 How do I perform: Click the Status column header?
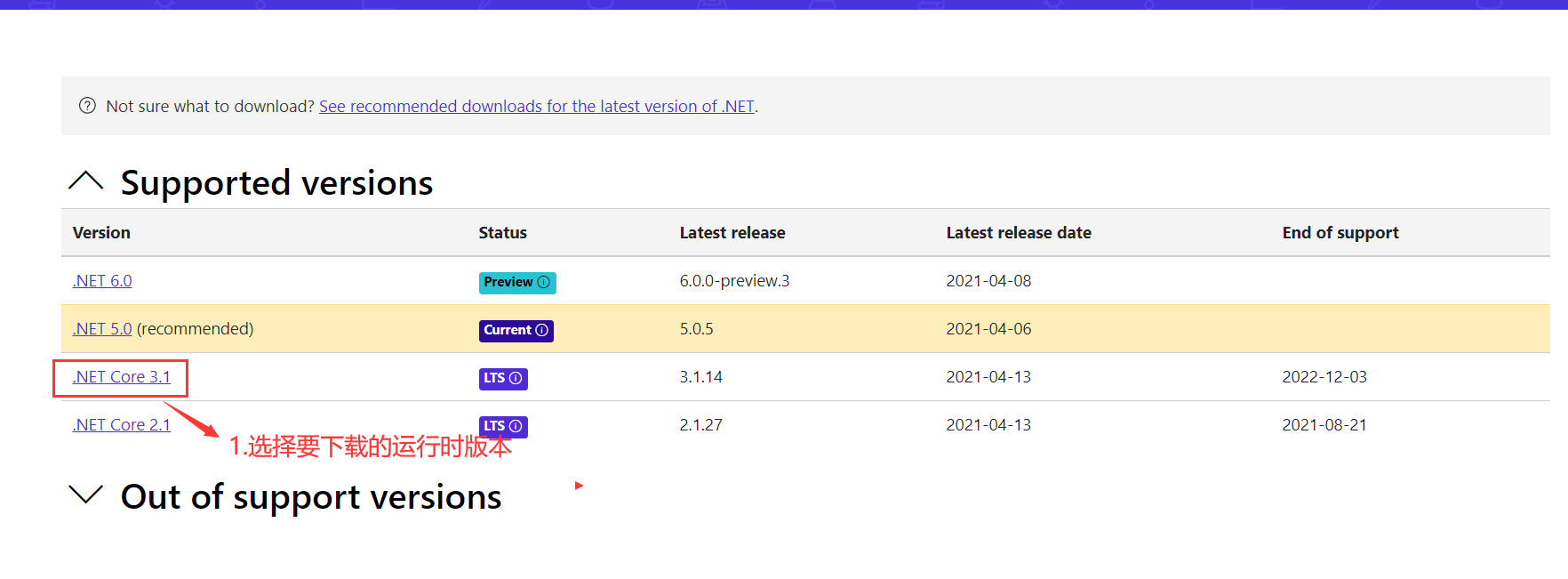[503, 233]
